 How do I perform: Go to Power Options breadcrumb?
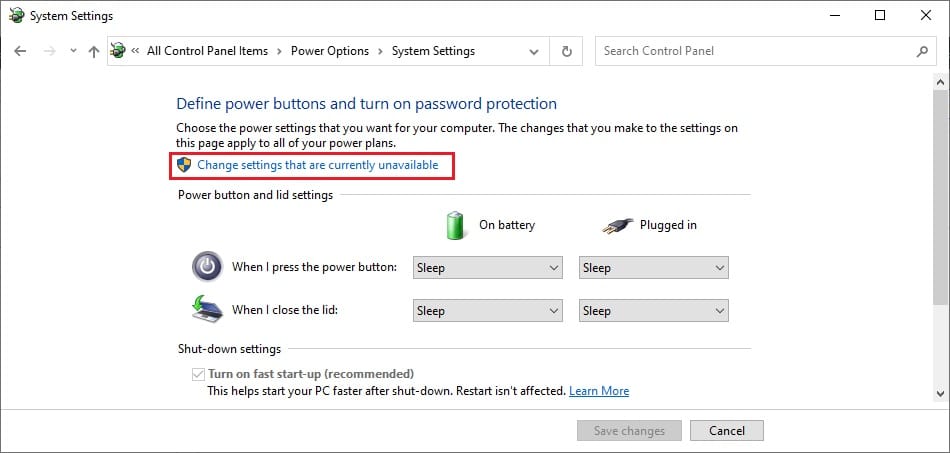(330, 51)
